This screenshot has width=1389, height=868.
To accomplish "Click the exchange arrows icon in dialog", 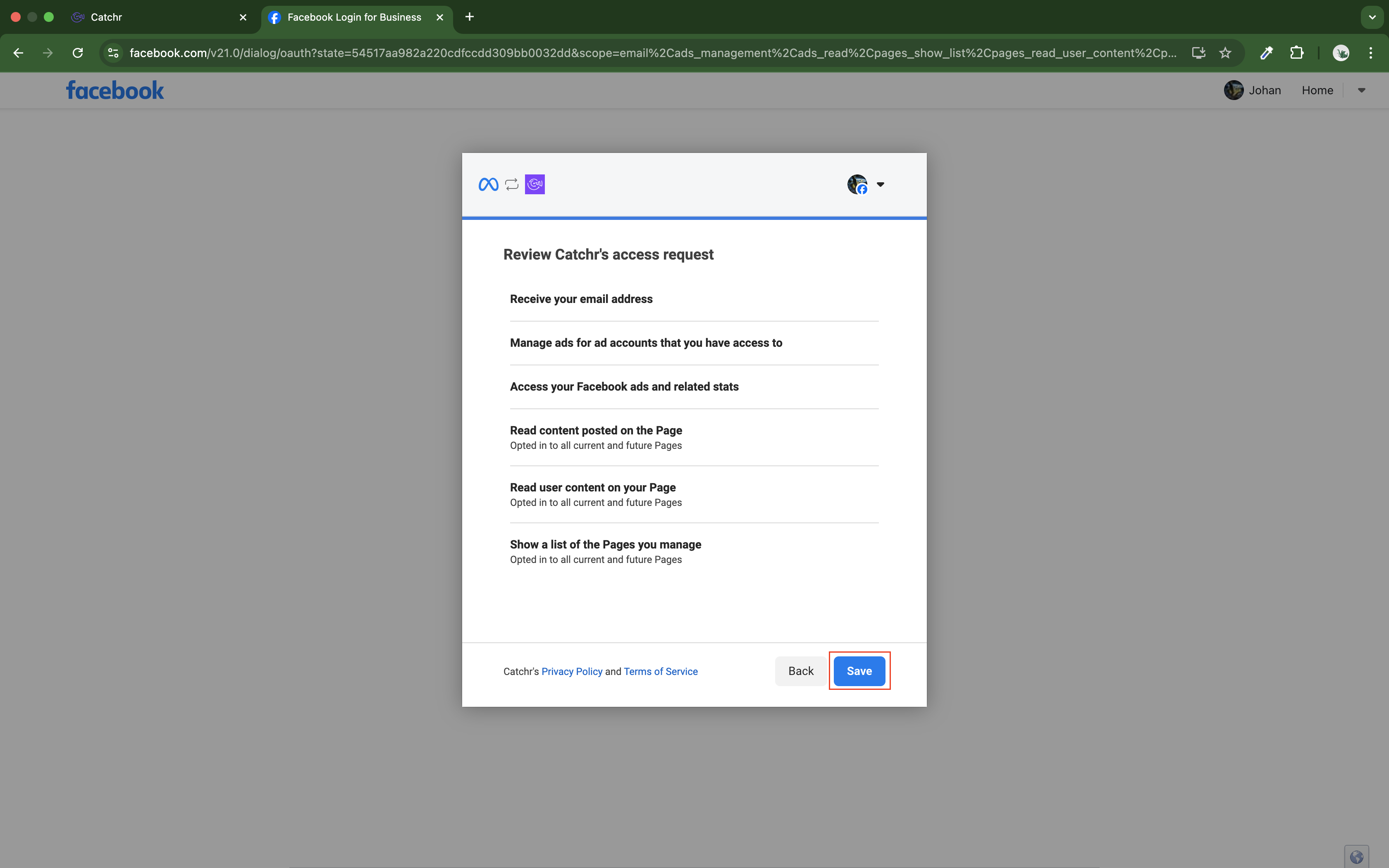I will (x=511, y=184).
